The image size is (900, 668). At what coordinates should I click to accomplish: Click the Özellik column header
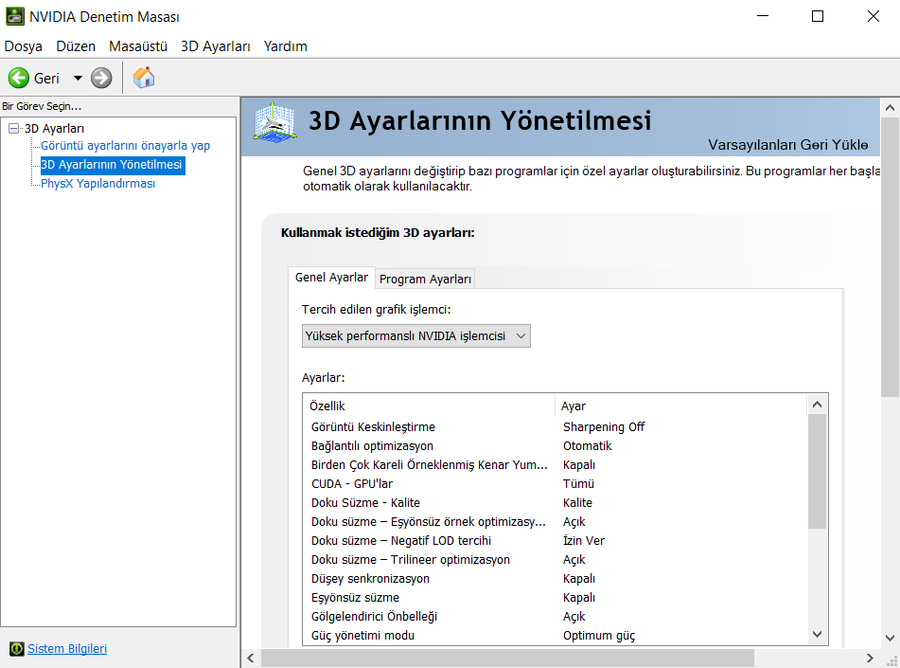[429, 406]
